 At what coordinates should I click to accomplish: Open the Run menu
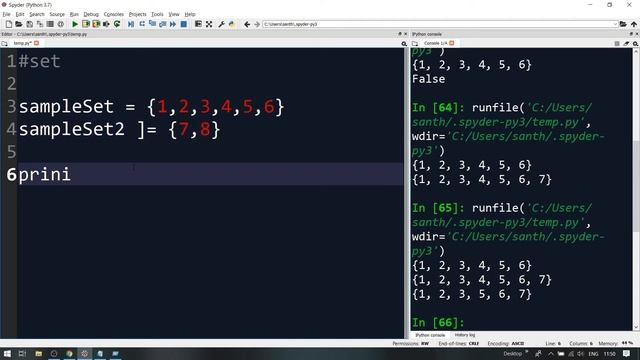click(74, 14)
